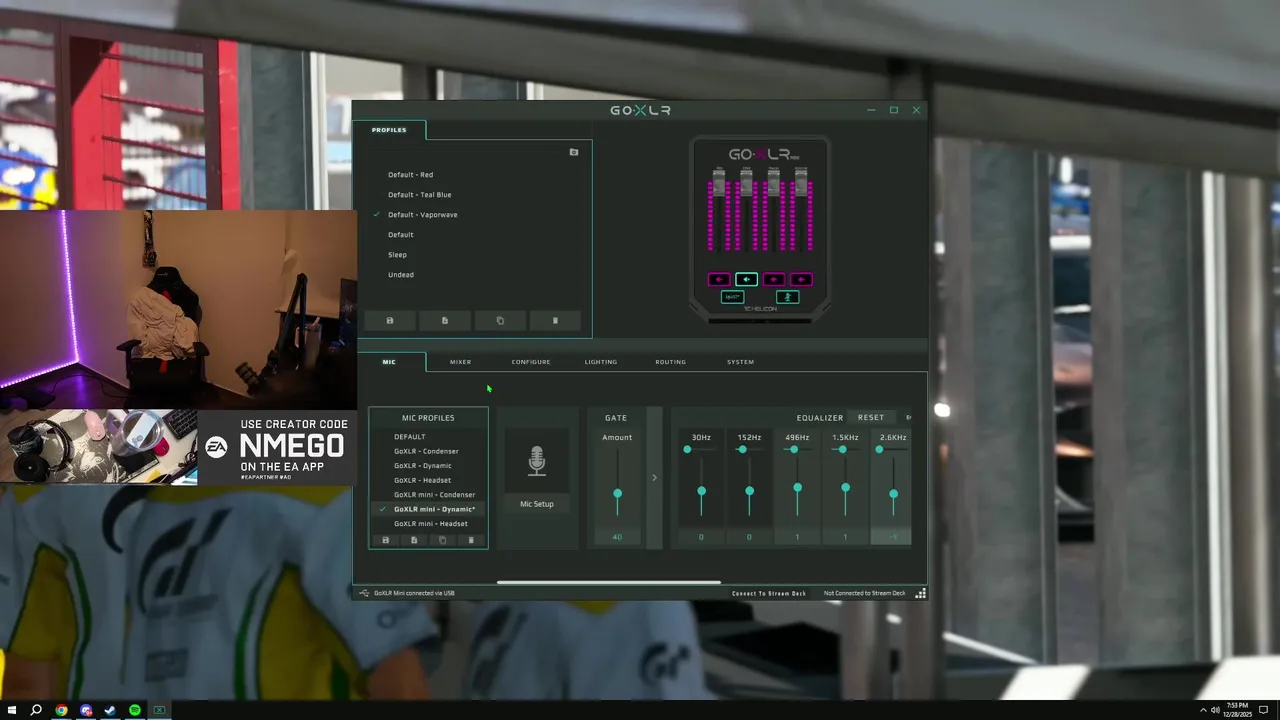Choose GoXLR mini - Dynamic mic profile
This screenshot has height=720, width=1280.
point(435,509)
